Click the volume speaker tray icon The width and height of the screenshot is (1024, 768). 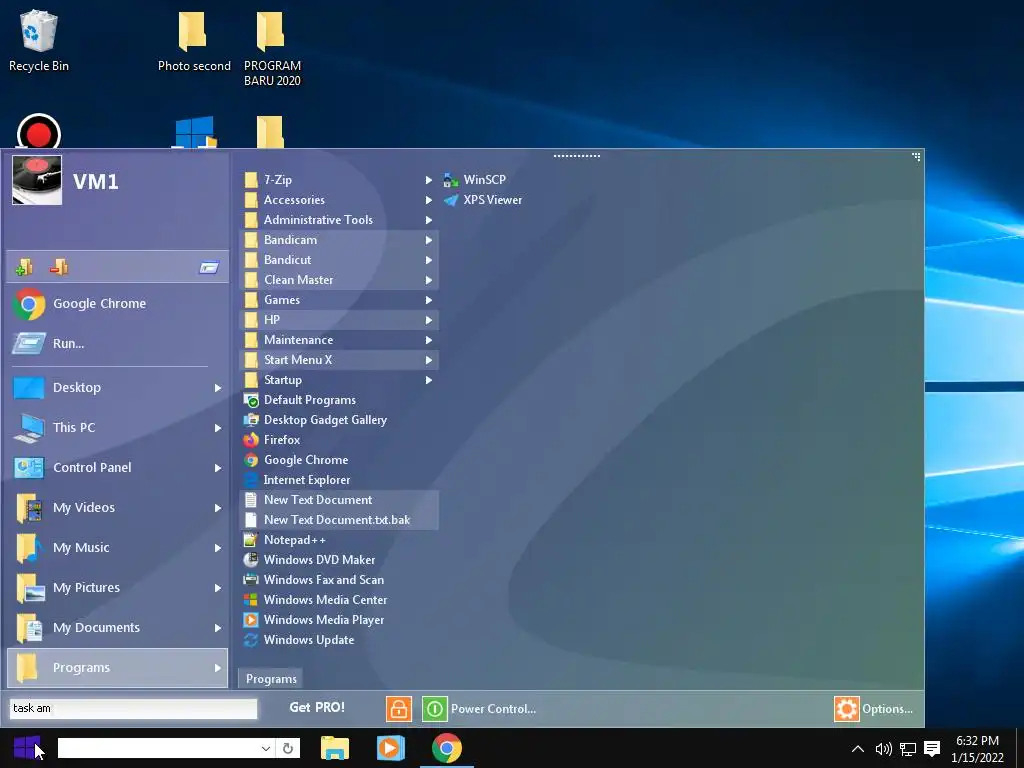point(883,749)
